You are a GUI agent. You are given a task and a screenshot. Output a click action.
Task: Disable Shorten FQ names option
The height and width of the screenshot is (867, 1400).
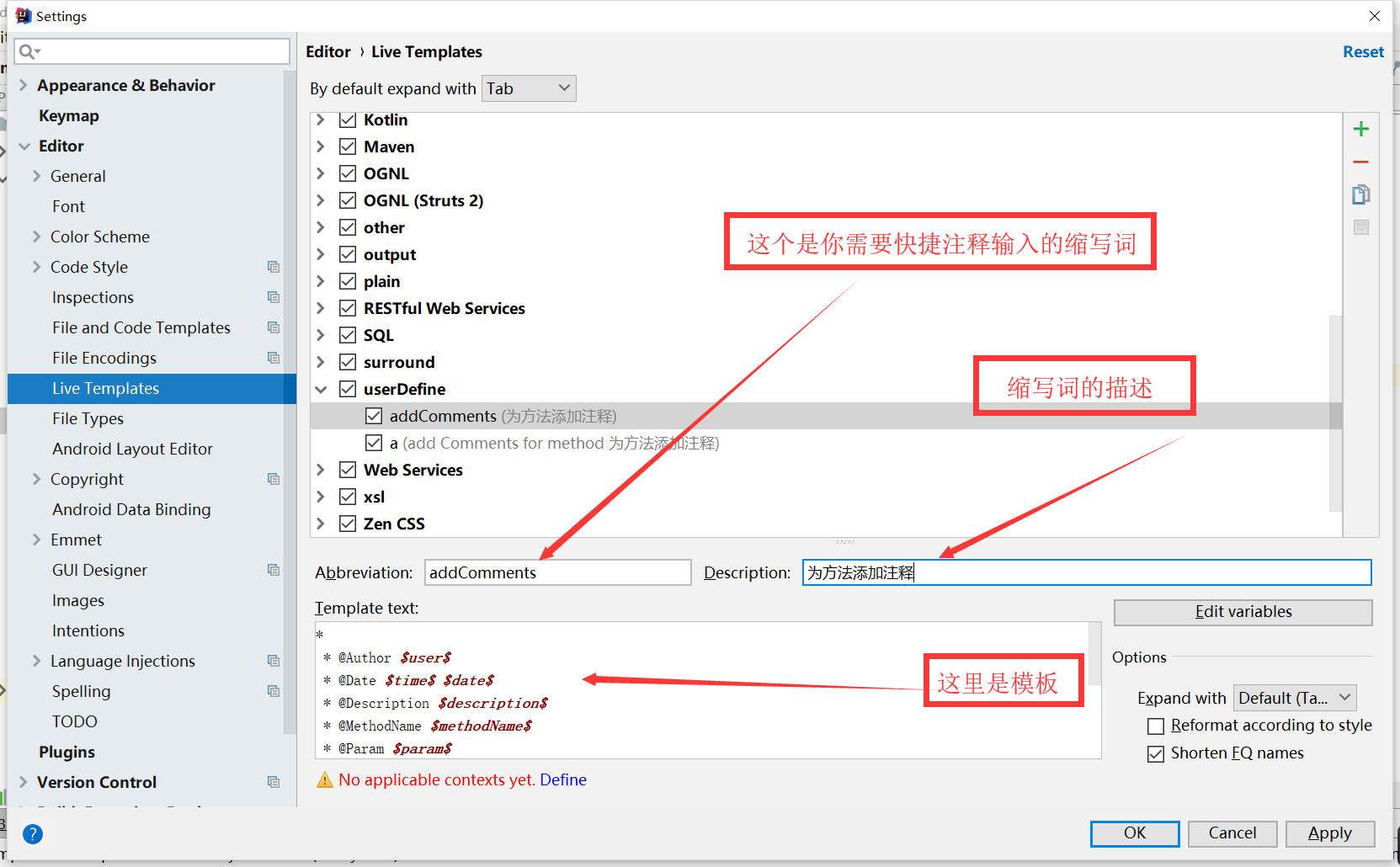coord(1156,753)
